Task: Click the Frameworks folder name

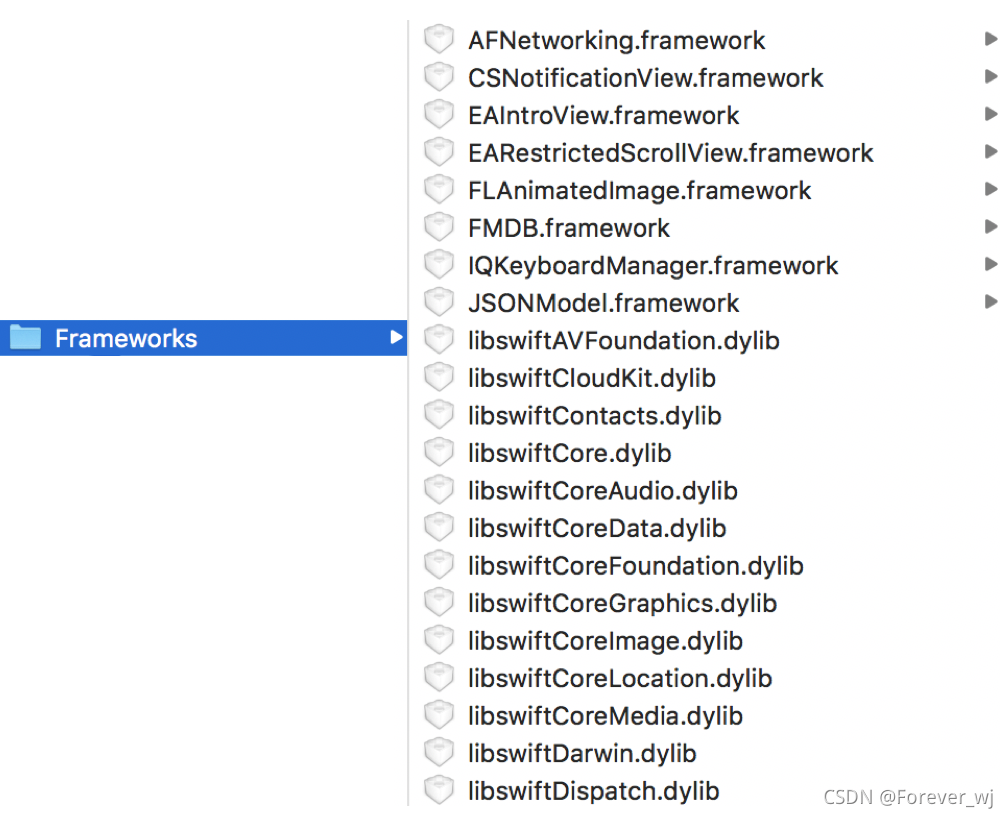Action: click(126, 338)
